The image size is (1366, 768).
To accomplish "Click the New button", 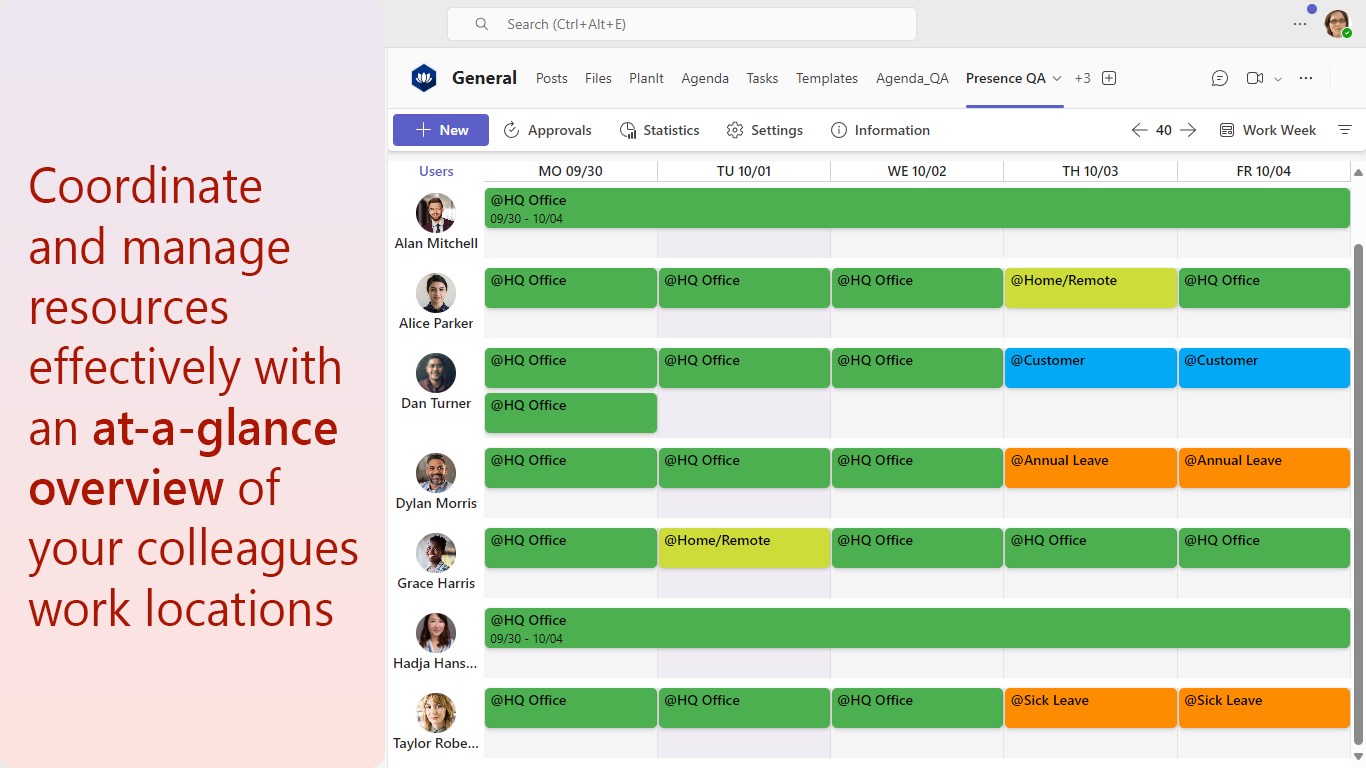I will 441,130.
